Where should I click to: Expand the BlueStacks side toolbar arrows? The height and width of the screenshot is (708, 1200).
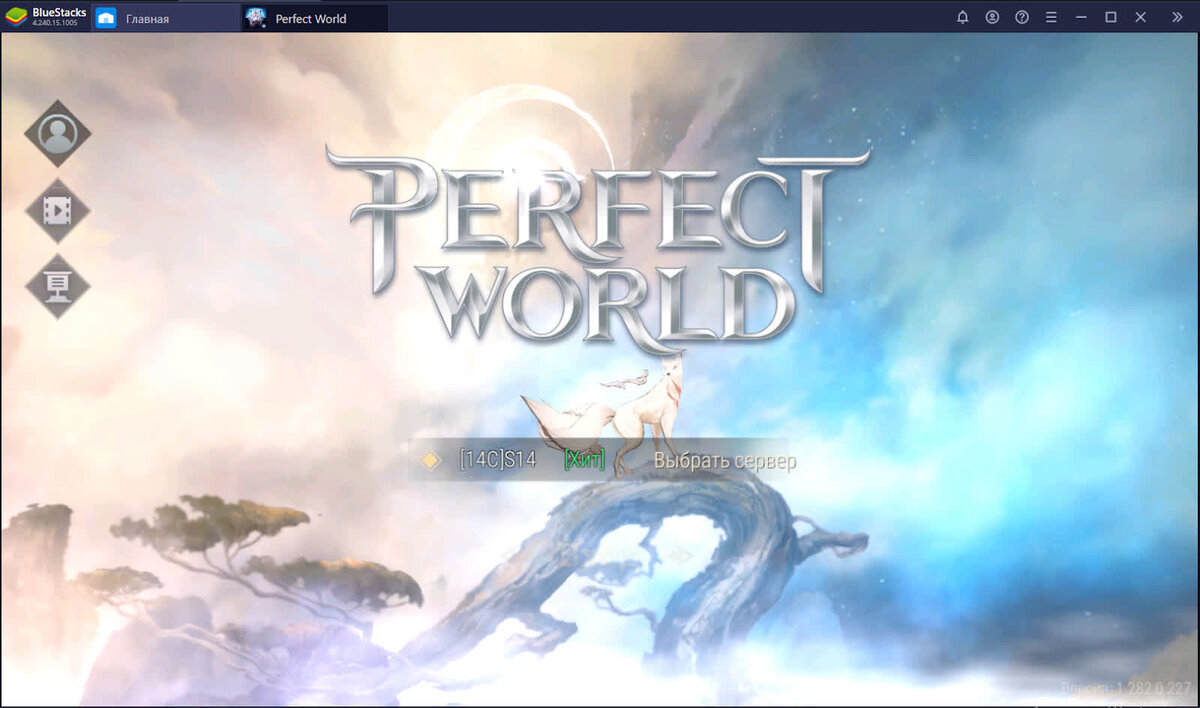point(1175,17)
